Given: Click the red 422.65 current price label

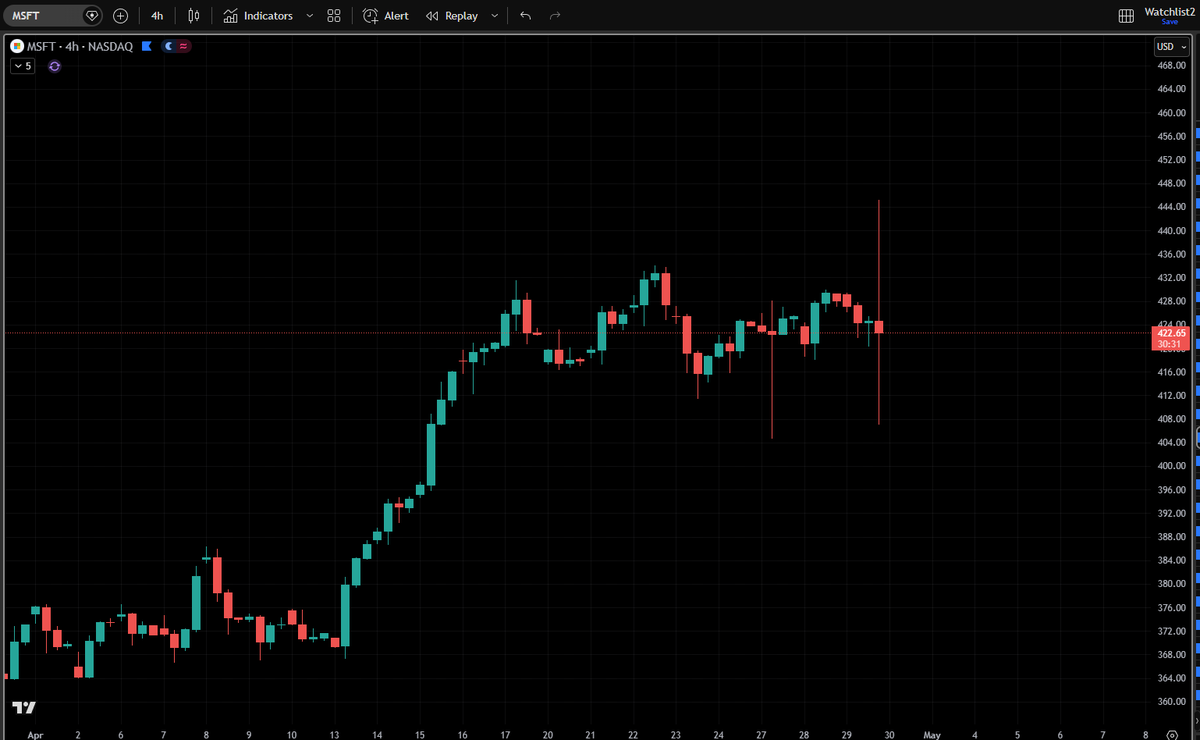Looking at the screenshot, I should point(1170,332).
